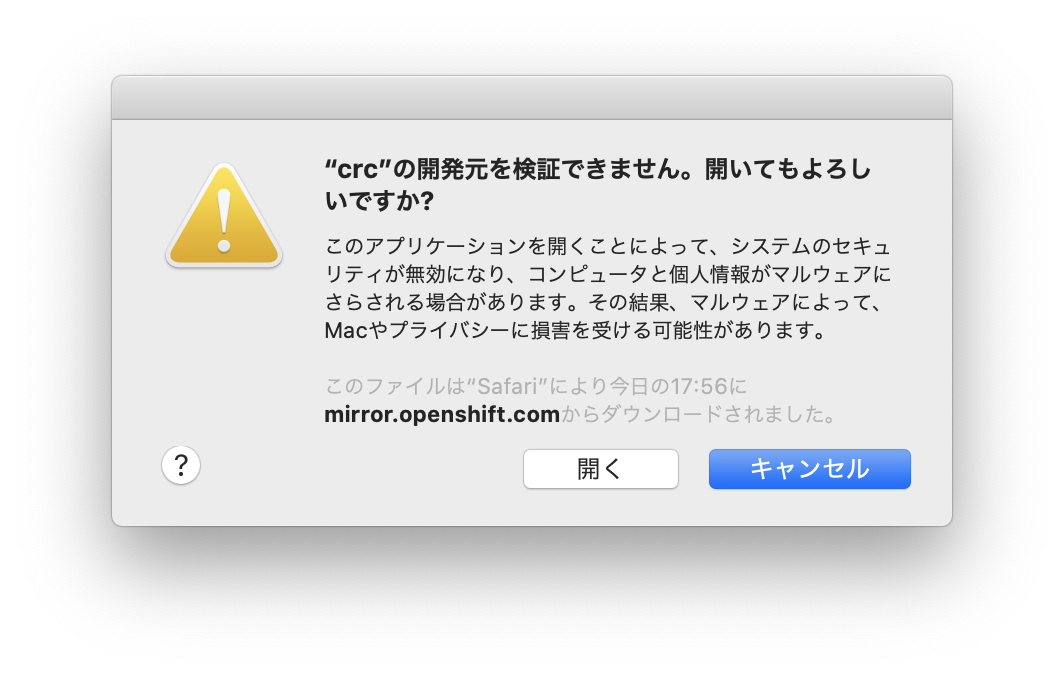Click body line starting このアプリケーションを開く
Image resolution: width=1064 pixels, height=674 pixels.
pos(608,246)
